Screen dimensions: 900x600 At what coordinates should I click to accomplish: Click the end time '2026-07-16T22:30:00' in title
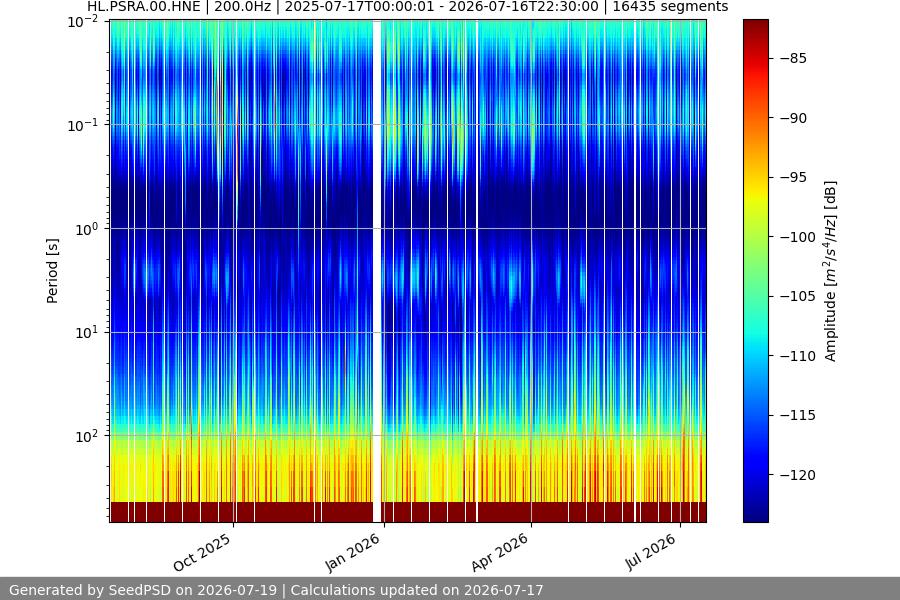coord(523,7)
